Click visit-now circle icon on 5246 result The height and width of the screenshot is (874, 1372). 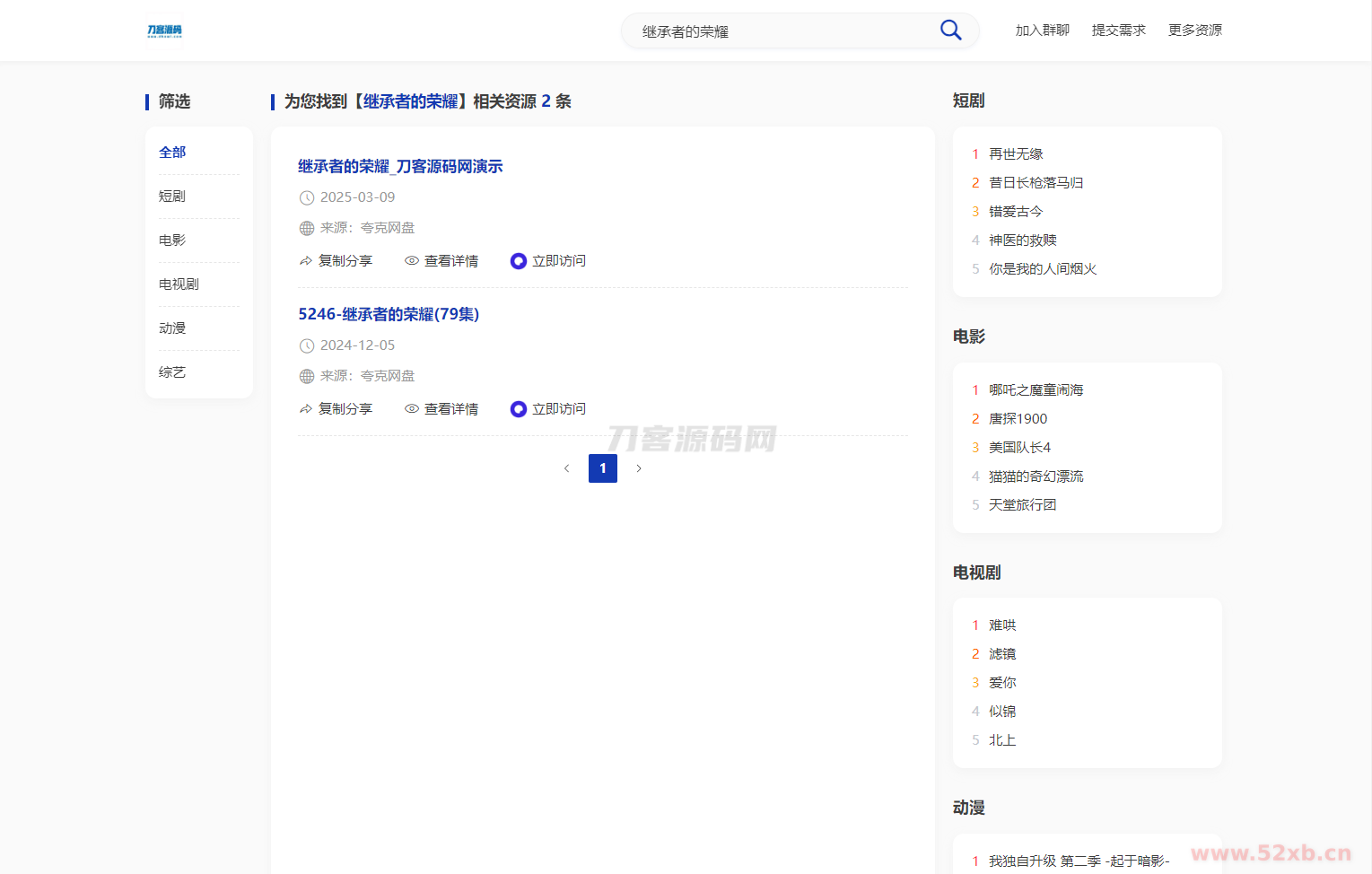519,409
